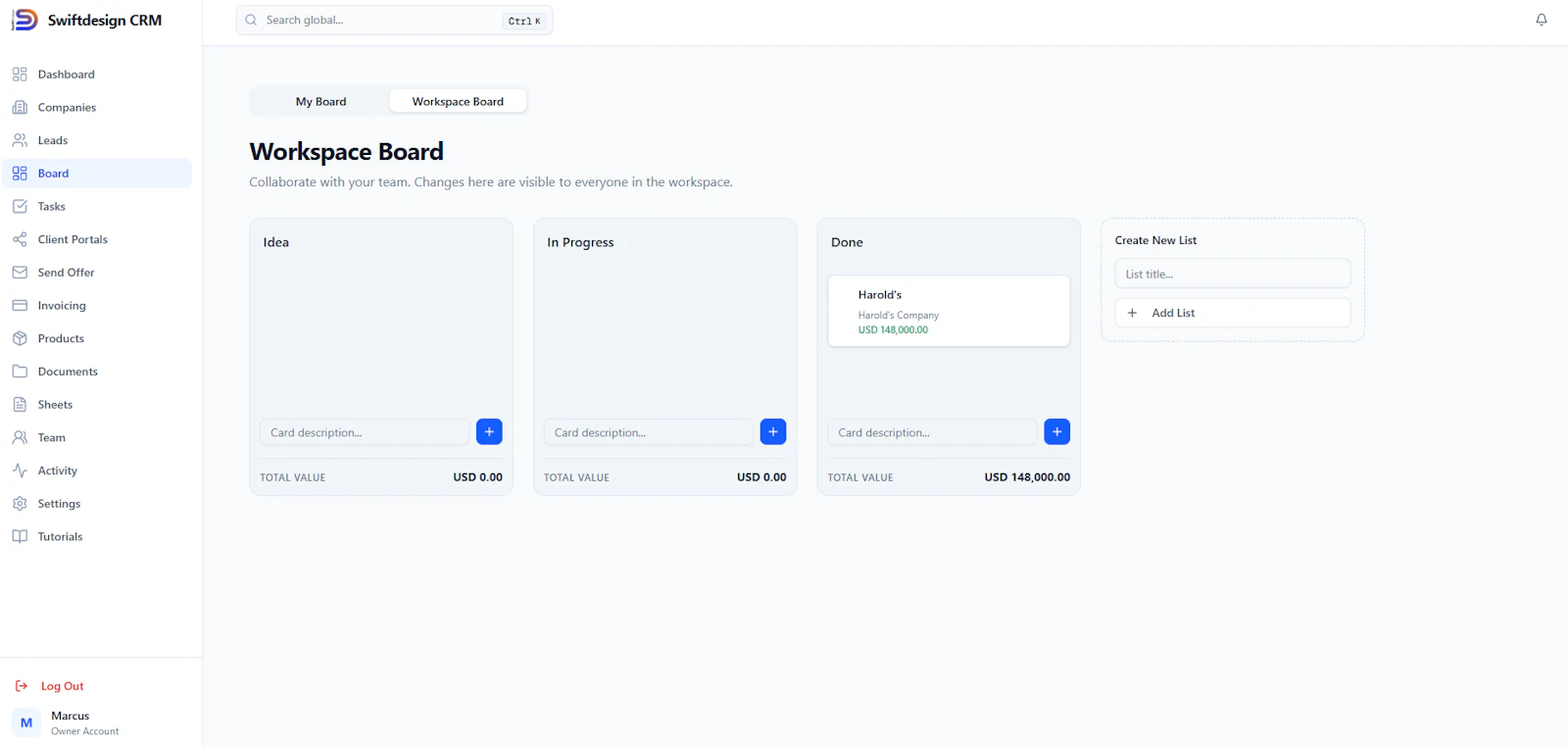Open Documents menu item

click(98, 372)
